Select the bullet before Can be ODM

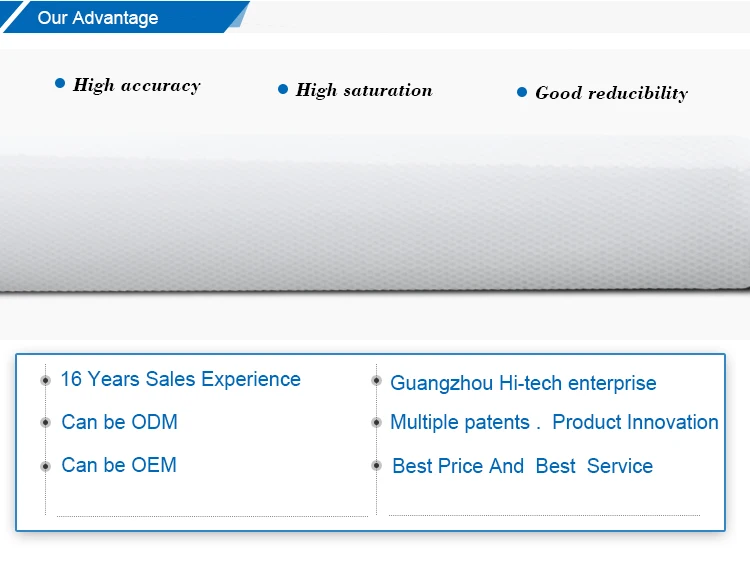click(x=45, y=423)
